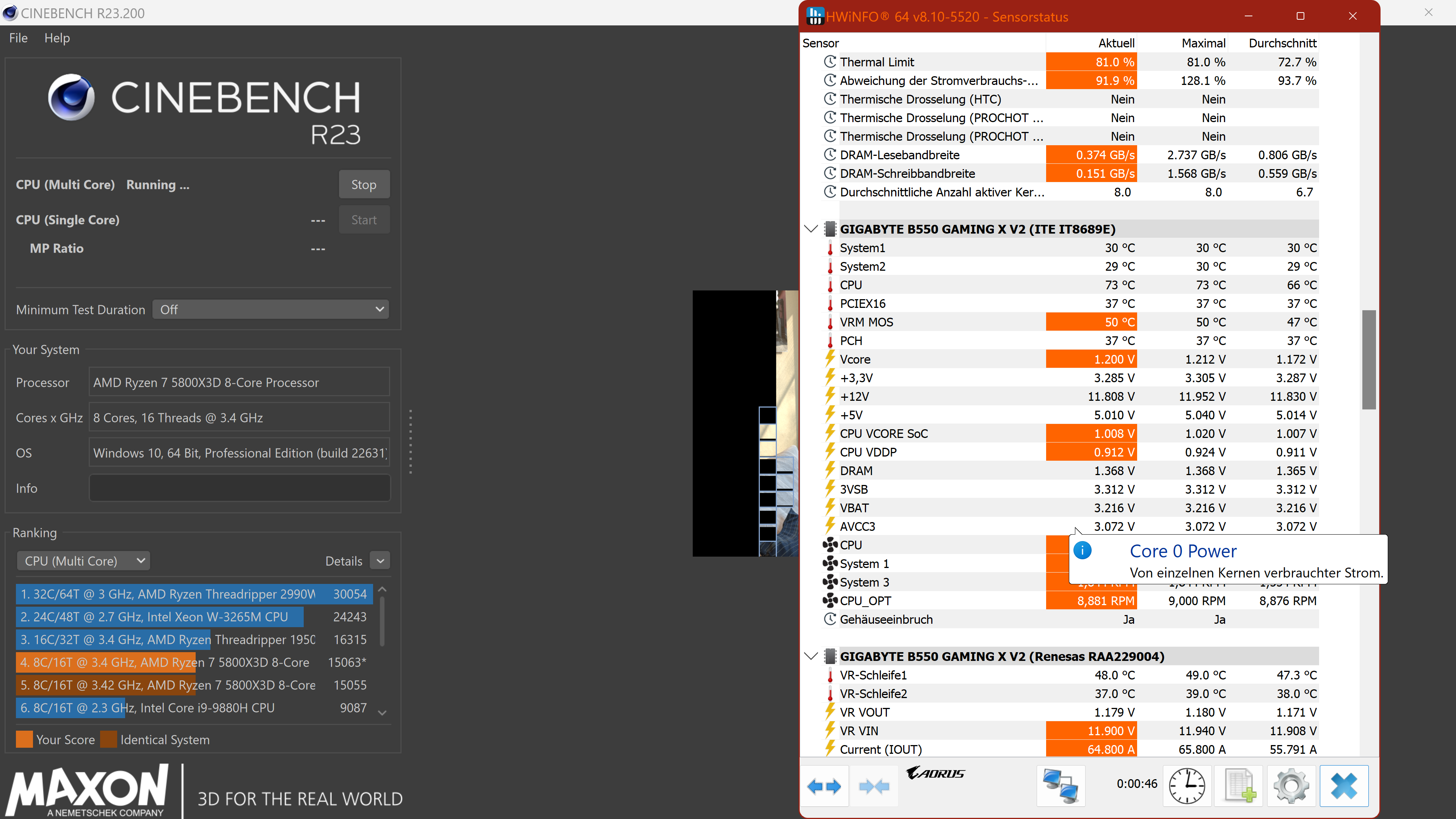
Task: Collapse the GIGABYTE ITE IT8689E sensor group
Action: 811,229
